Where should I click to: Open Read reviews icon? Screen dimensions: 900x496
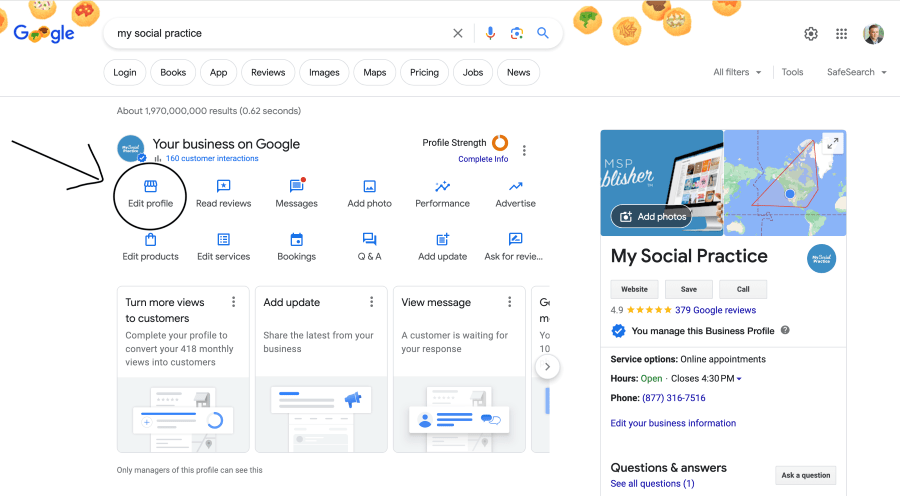223,186
